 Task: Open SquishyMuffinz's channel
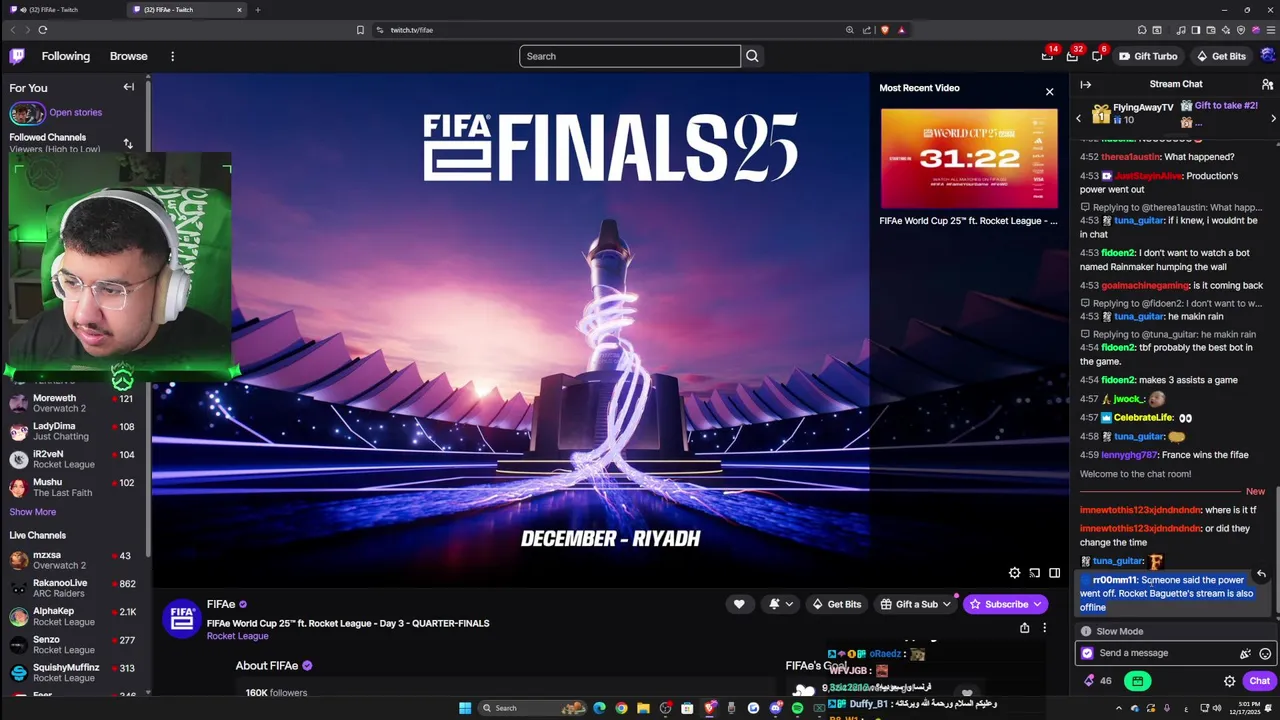click(x=74, y=672)
